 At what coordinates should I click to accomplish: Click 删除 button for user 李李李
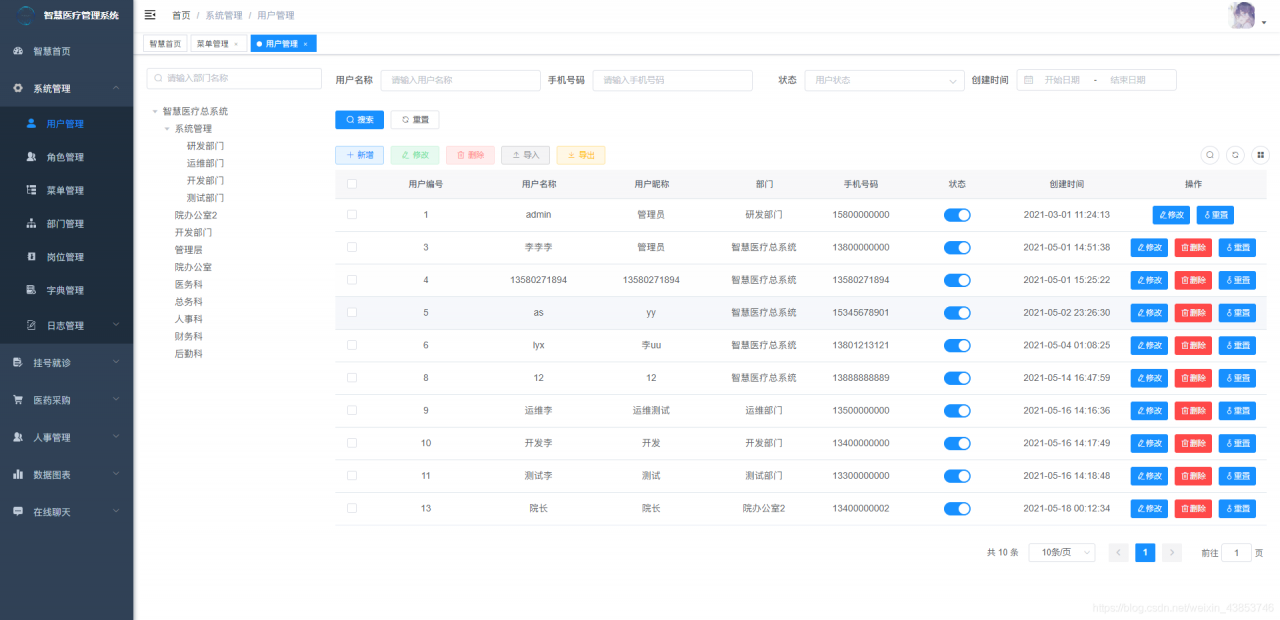tap(1193, 248)
